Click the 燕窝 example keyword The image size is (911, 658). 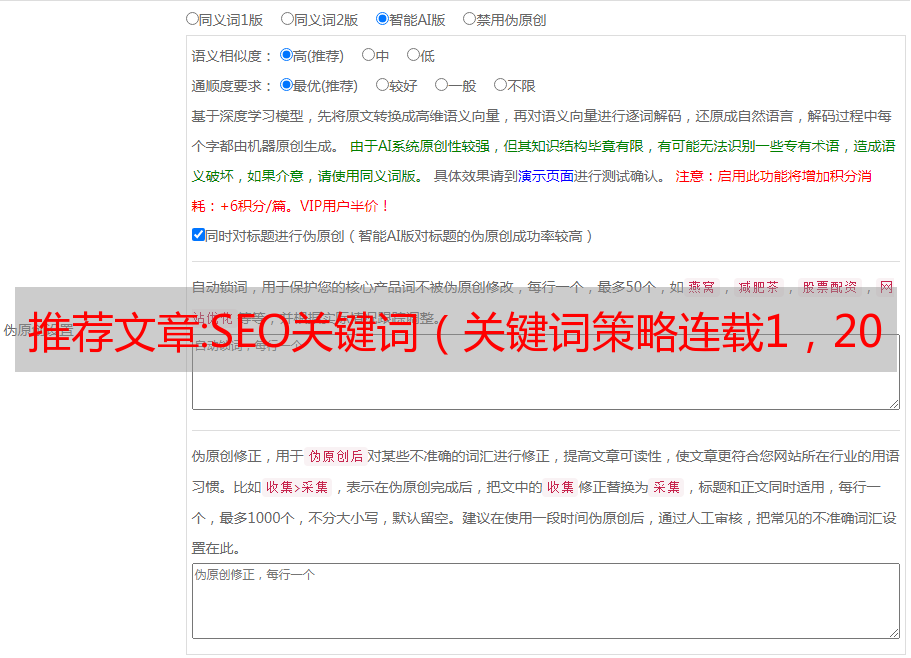(x=702, y=287)
